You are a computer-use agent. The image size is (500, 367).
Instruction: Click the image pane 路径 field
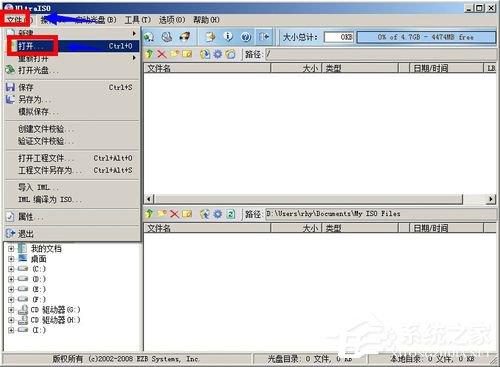(x=381, y=54)
